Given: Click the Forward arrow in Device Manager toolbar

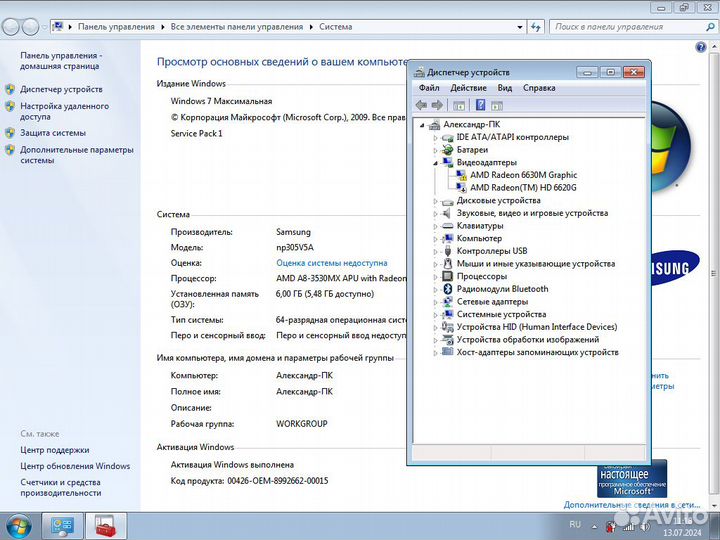Looking at the screenshot, I should coord(437,106).
